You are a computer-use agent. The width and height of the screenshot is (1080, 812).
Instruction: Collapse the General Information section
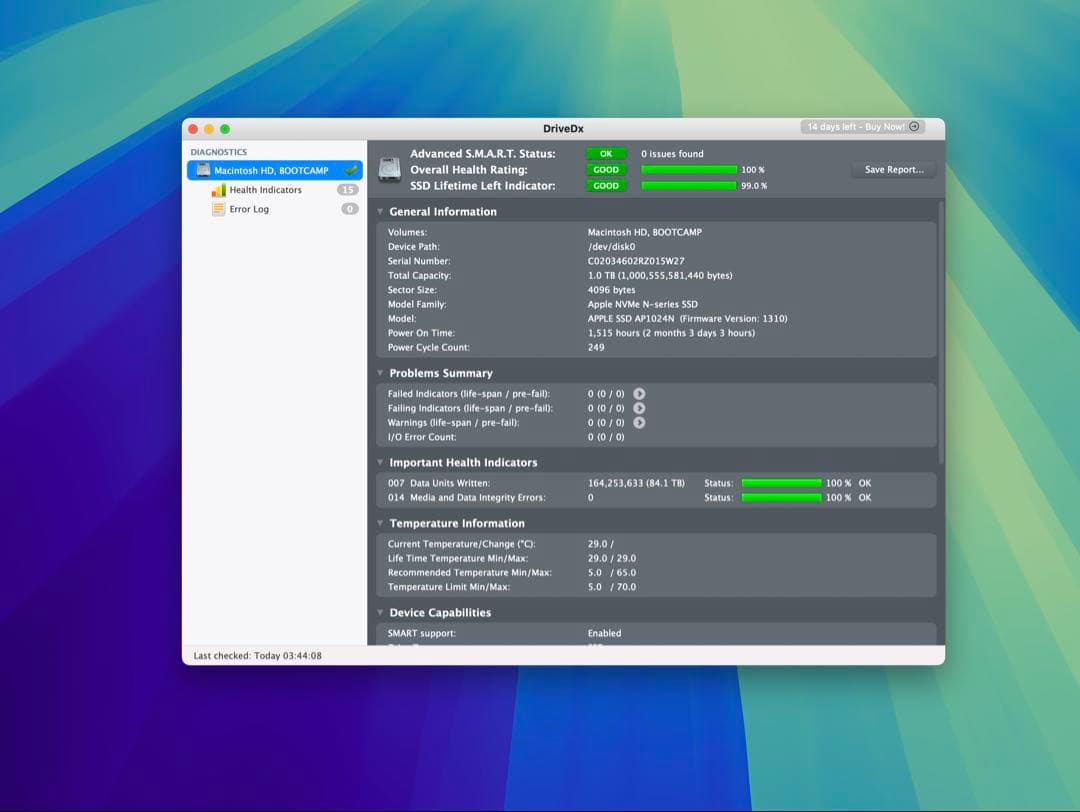click(x=380, y=212)
